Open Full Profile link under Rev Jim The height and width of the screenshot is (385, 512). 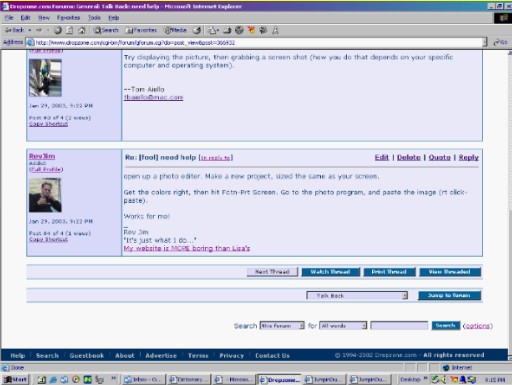[x=46, y=169]
